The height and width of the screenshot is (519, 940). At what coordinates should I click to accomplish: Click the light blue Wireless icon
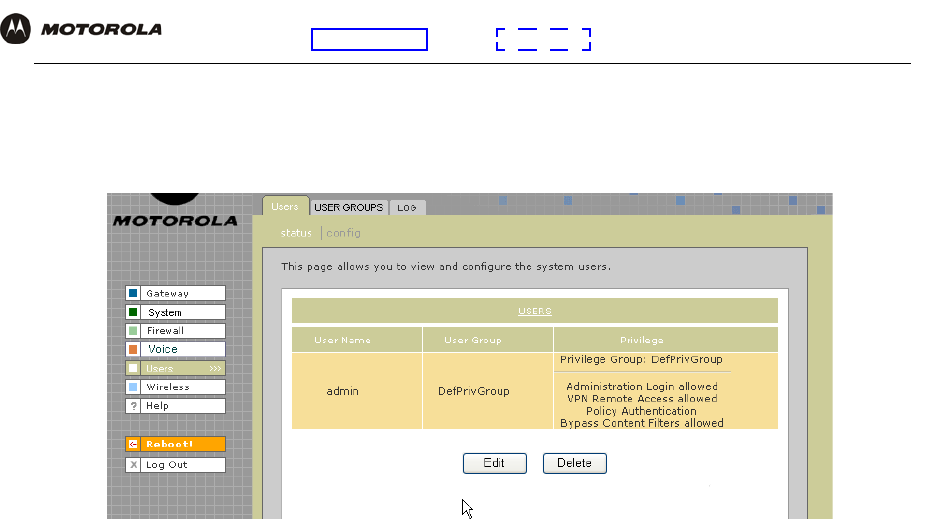133,387
